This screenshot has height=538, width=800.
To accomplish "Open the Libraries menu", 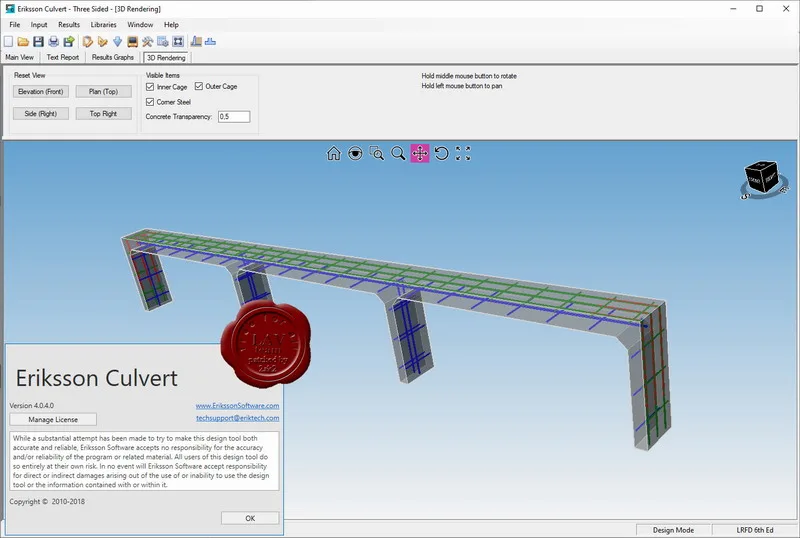I will (x=104, y=25).
